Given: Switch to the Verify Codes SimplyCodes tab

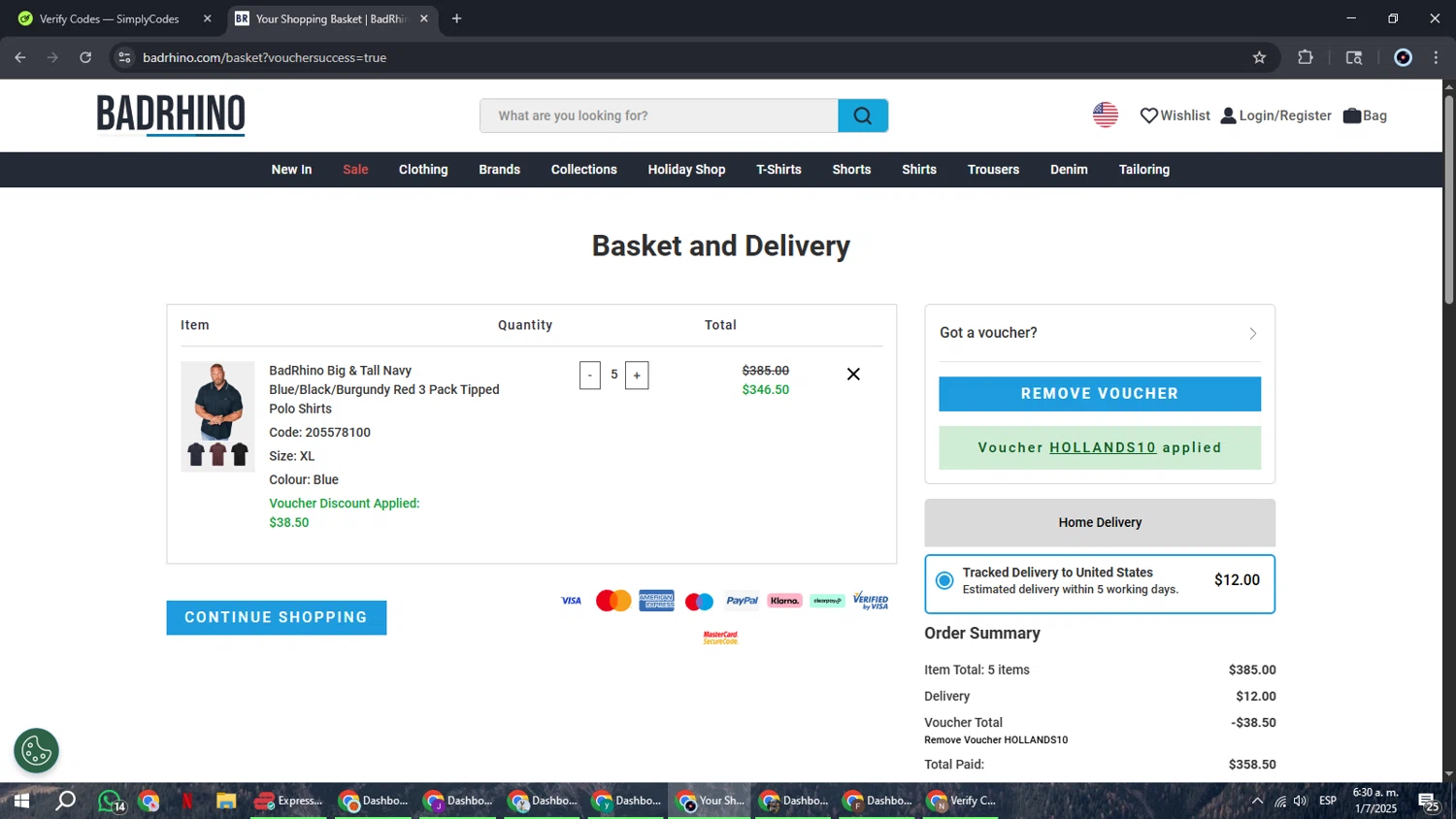Looking at the screenshot, I should point(115,18).
